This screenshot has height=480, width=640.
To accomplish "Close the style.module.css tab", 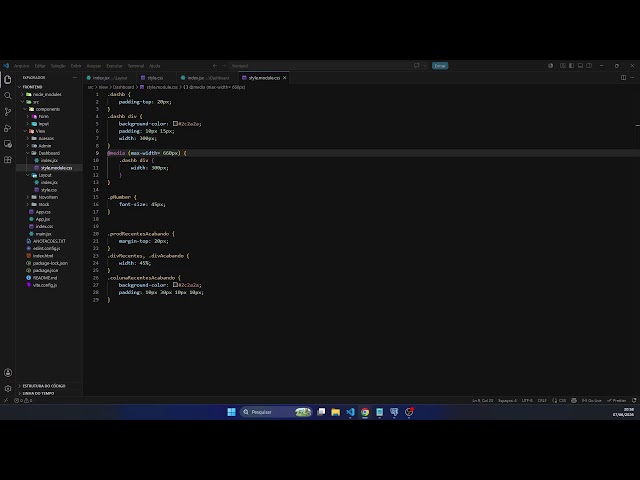I will tap(284, 78).
